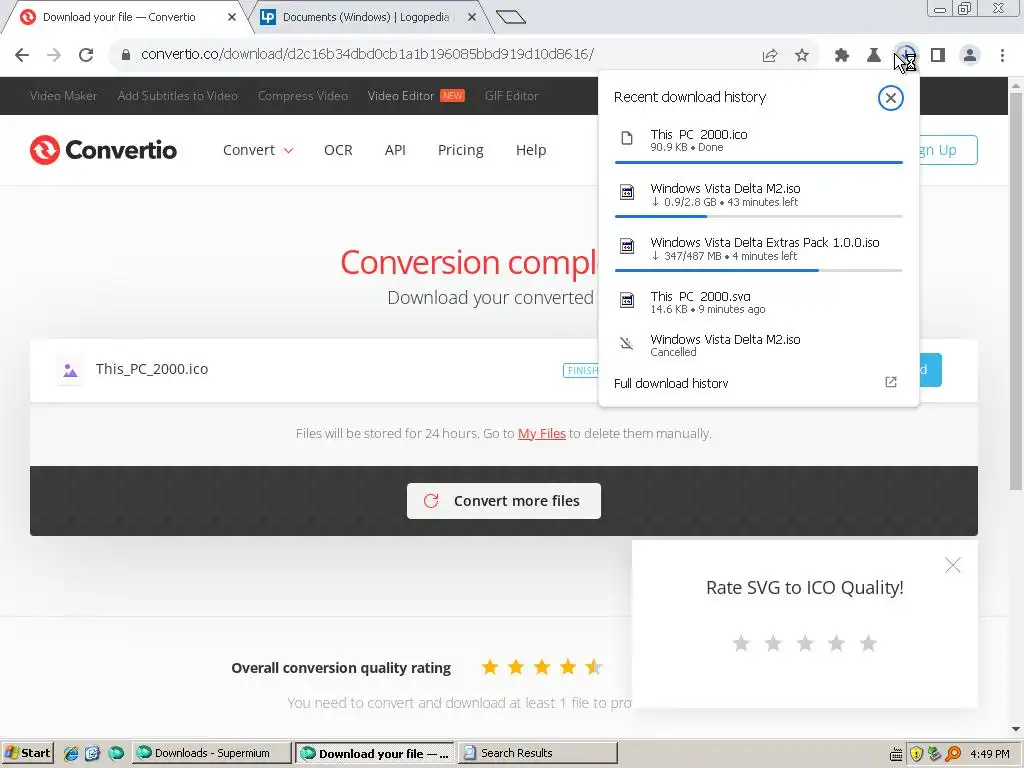Click the cancelled Windows Vista Delta M2.iso entry
1024x768 pixels.
pyautogui.click(x=758, y=345)
